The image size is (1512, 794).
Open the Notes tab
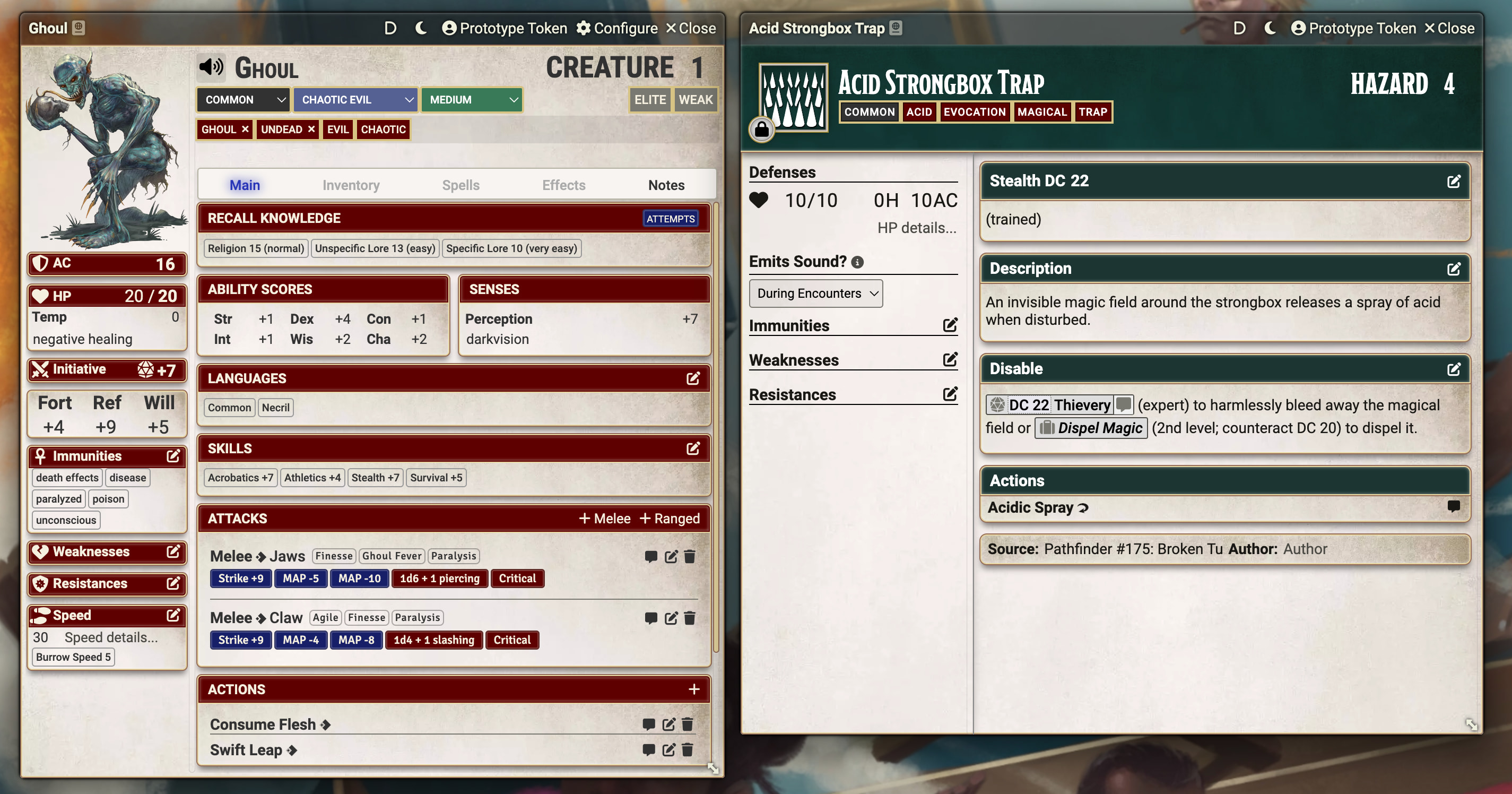pyautogui.click(x=666, y=185)
